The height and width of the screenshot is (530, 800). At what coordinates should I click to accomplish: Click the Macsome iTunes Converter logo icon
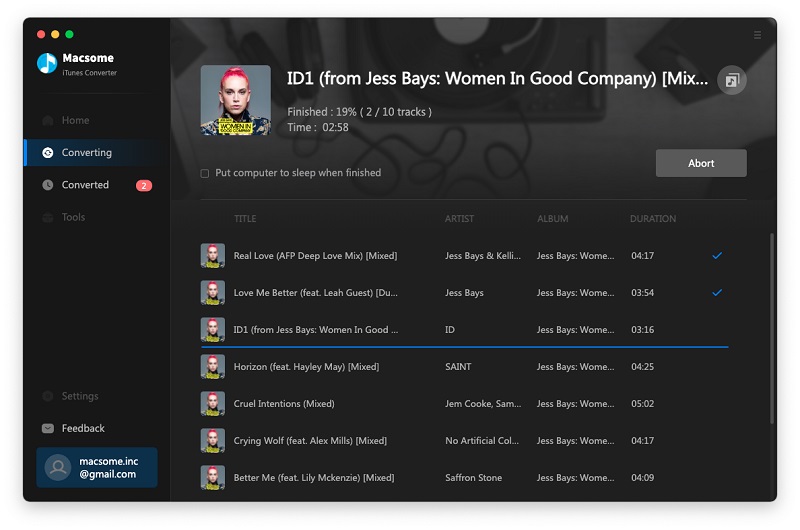(47, 63)
